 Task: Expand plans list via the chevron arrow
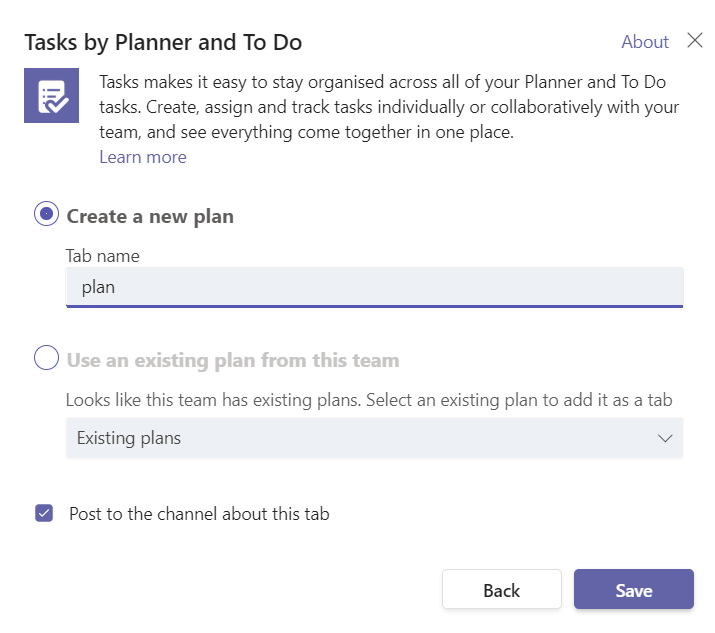click(665, 438)
